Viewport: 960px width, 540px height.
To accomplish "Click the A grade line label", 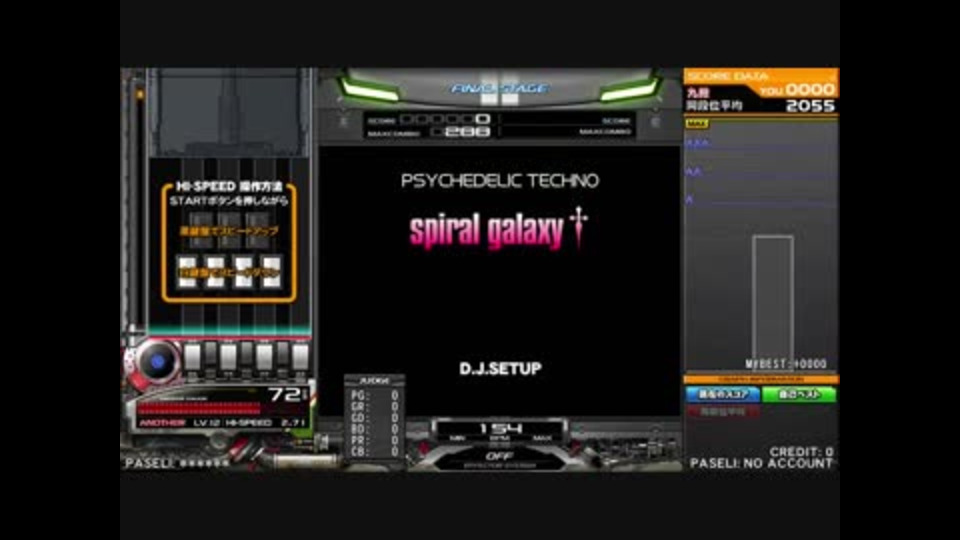I will pyautogui.click(x=690, y=200).
